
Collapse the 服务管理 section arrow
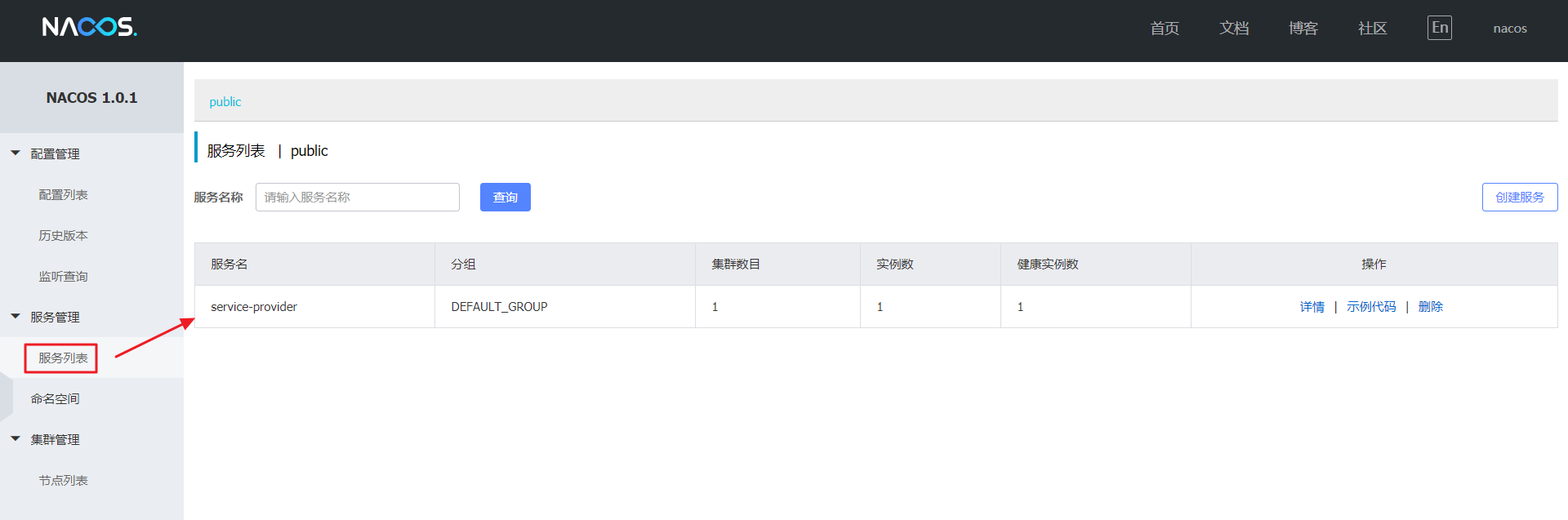(16, 316)
